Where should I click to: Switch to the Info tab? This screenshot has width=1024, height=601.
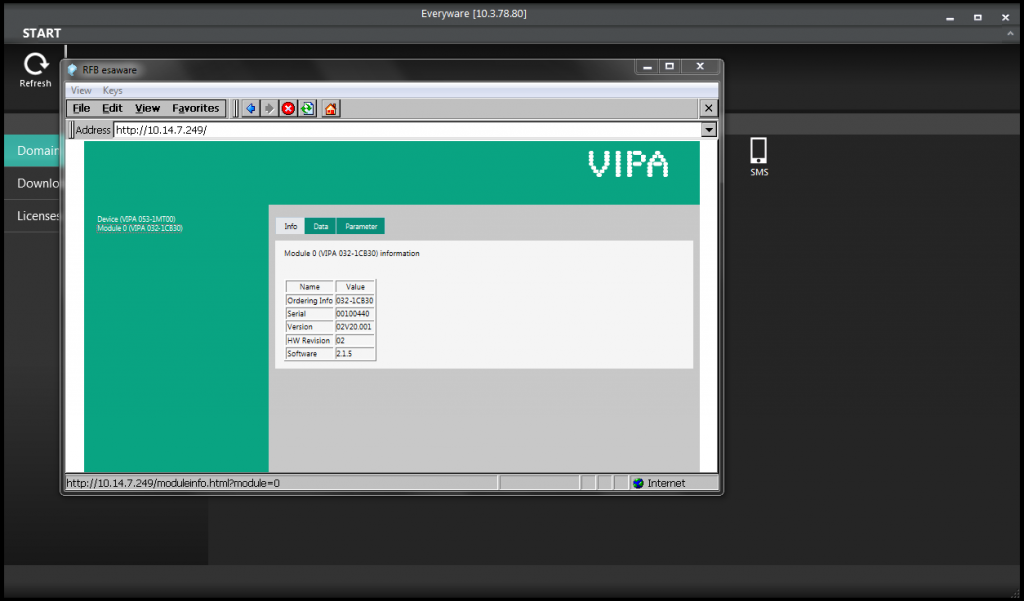point(291,226)
